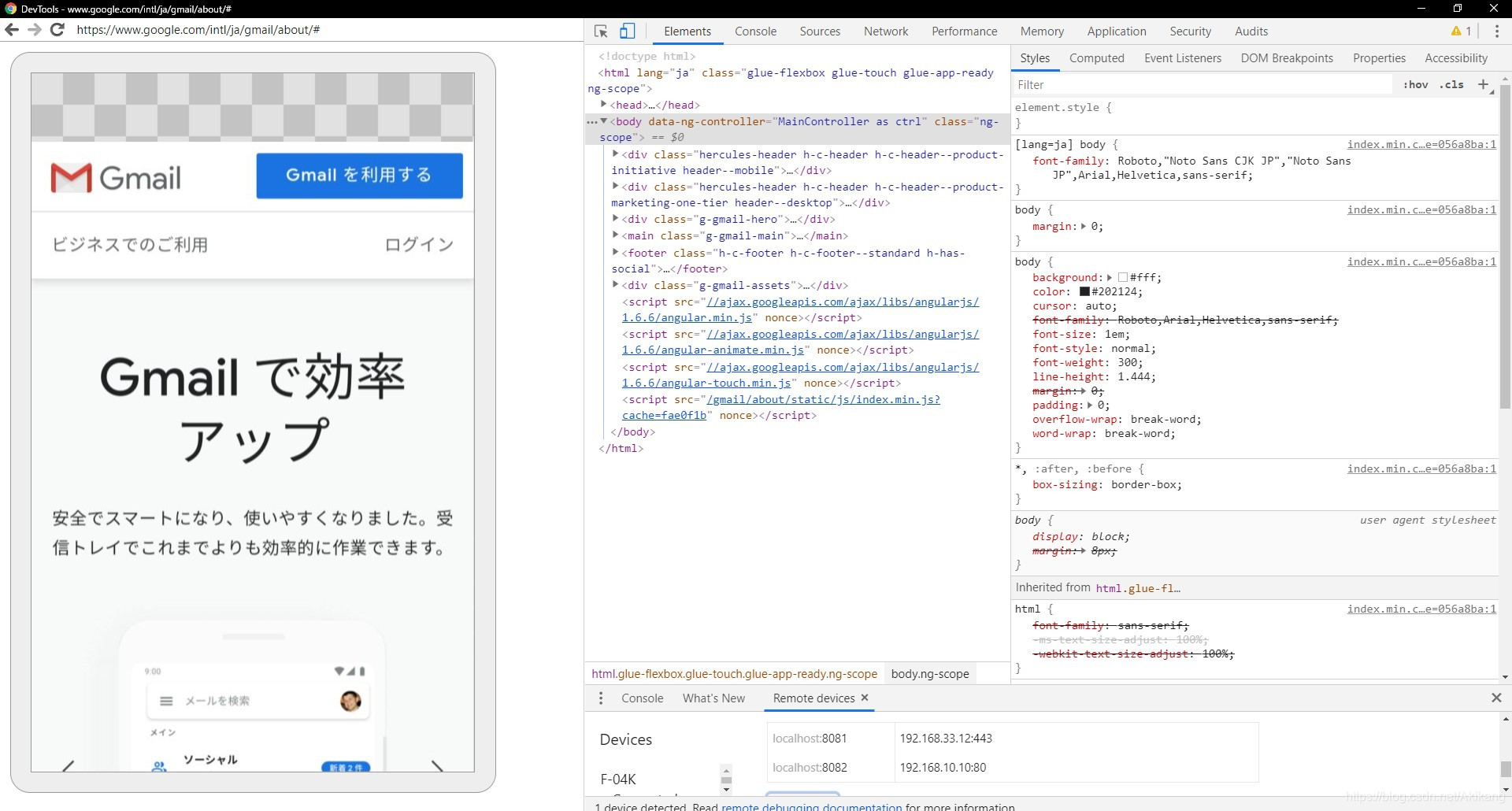Screen dimensions: 1512x811
Task: Toggle the :hov element state button
Action: pyautogui.click(x=1415, y=85)
